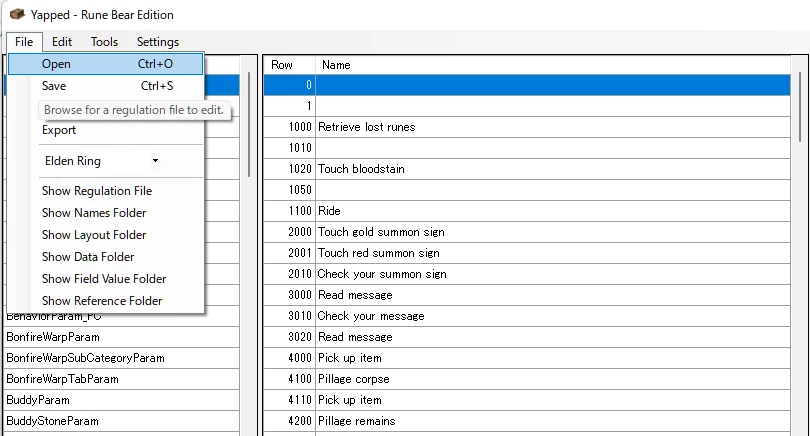Click Show Data Folder
Image resolution: width=810 pixels, height=436 pixels.
point(88,257)
